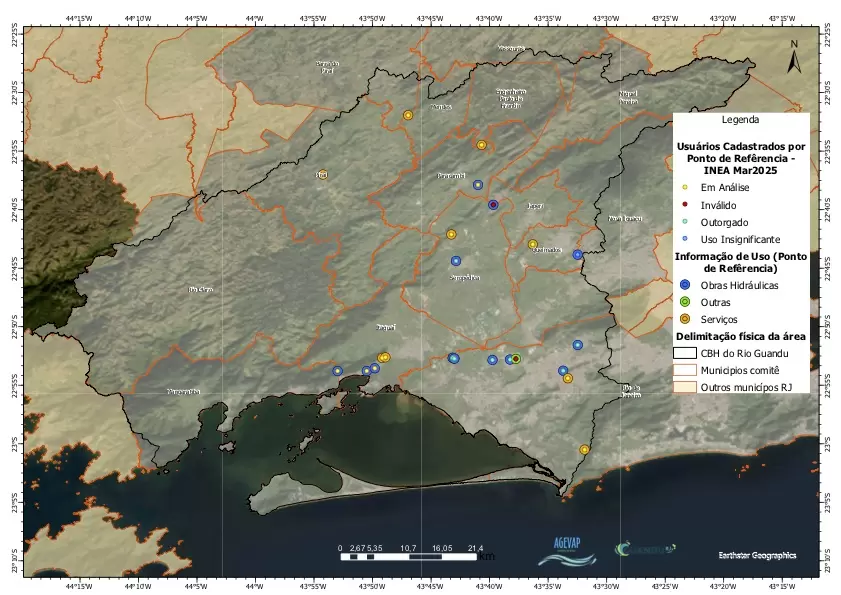
Task: Select the Uso Insignificante blue legend dot
Action: point(684,239)
